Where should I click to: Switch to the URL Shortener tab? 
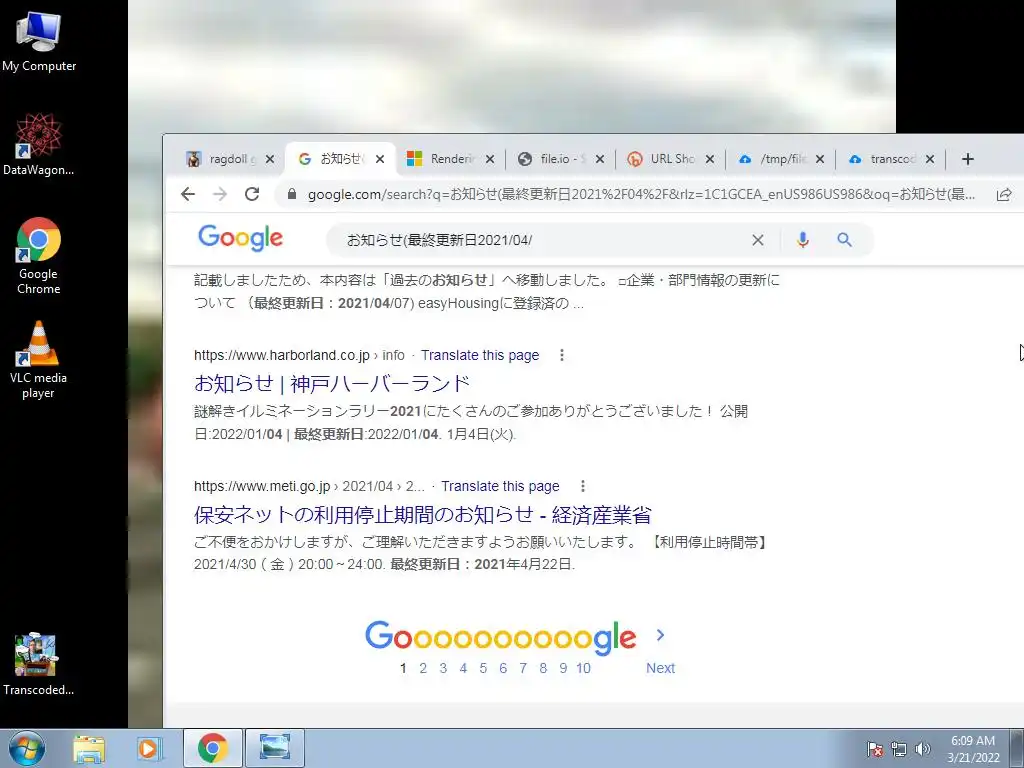[x=662, y=159]
